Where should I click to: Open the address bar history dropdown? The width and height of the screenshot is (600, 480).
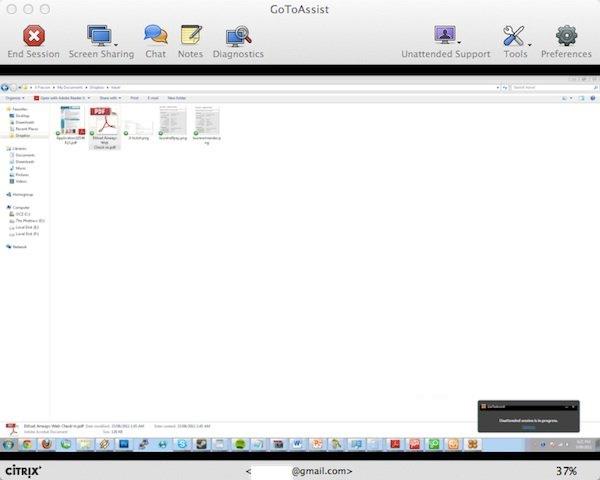tap(497, 88)
